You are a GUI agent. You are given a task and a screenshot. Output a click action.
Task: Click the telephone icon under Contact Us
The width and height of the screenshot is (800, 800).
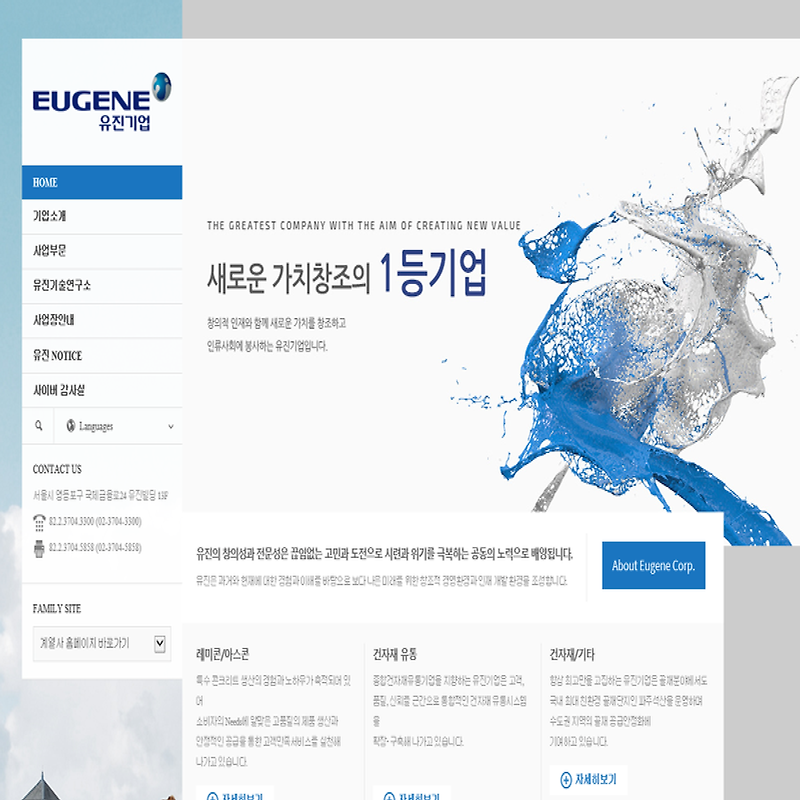(x=39, y=522)
